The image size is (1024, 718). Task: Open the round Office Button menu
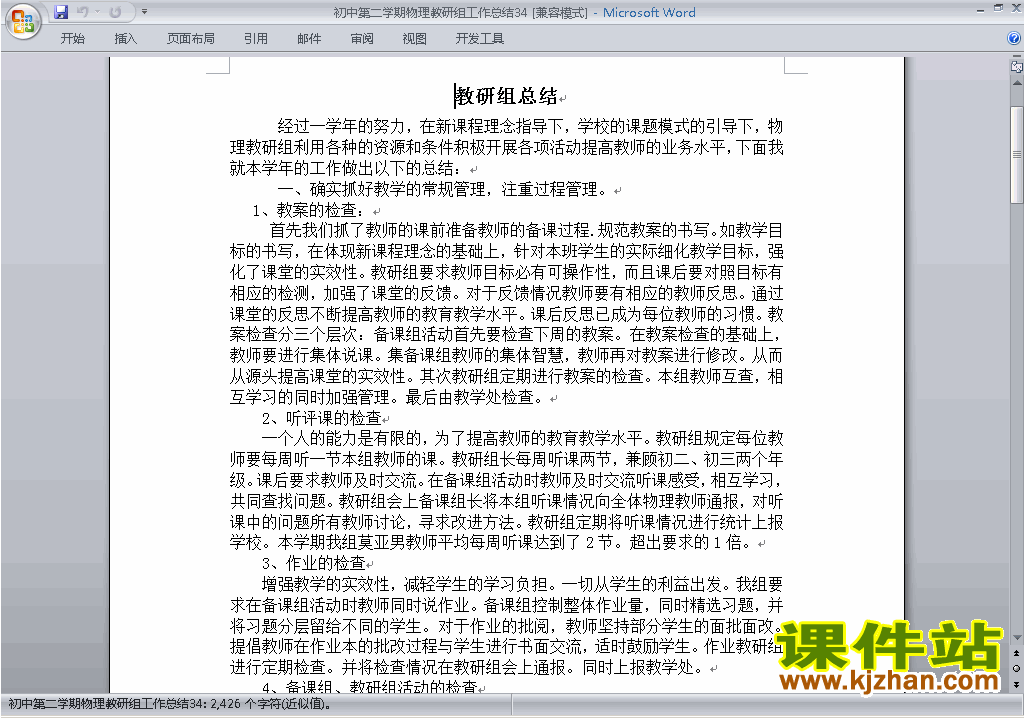[x=24, y=22]
